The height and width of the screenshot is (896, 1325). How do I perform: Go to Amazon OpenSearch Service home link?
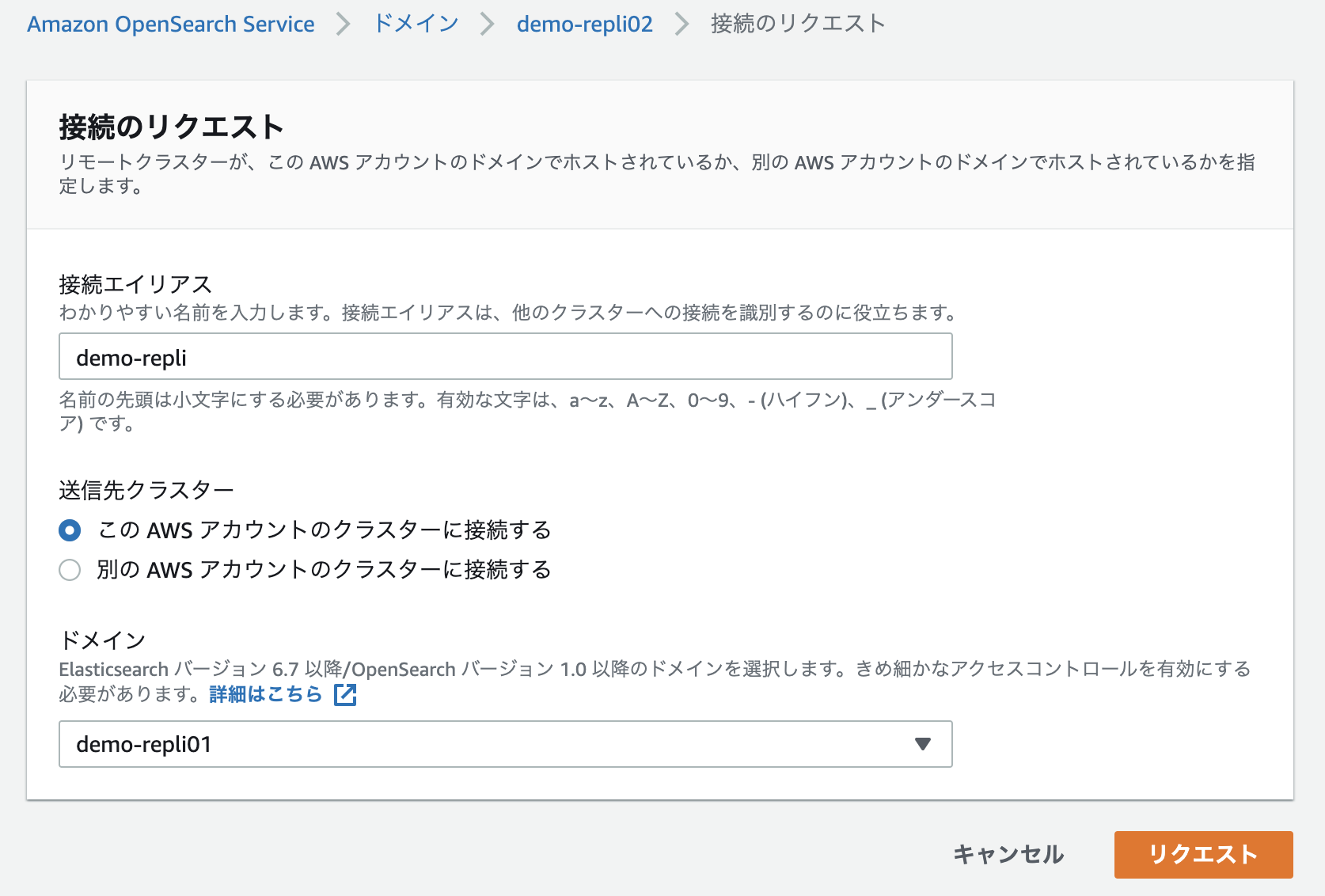coord(170,23)
